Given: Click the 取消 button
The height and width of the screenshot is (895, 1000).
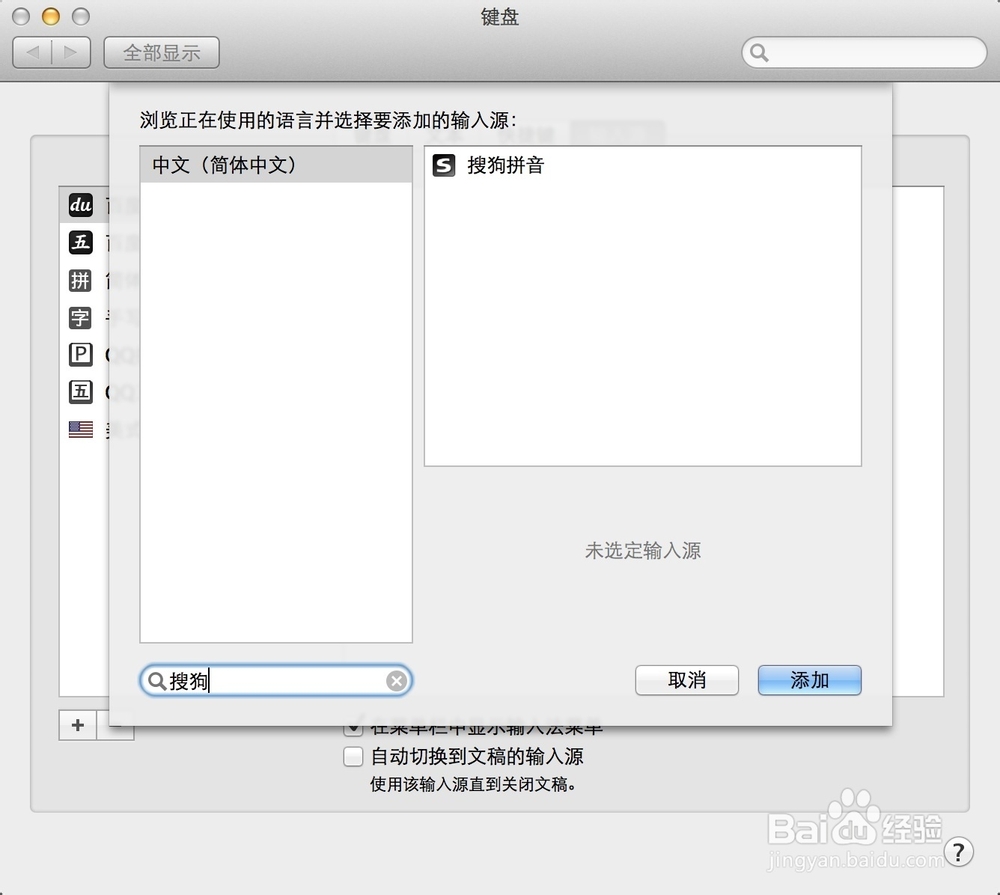Looking at the screenshot, I should [687, 680].
